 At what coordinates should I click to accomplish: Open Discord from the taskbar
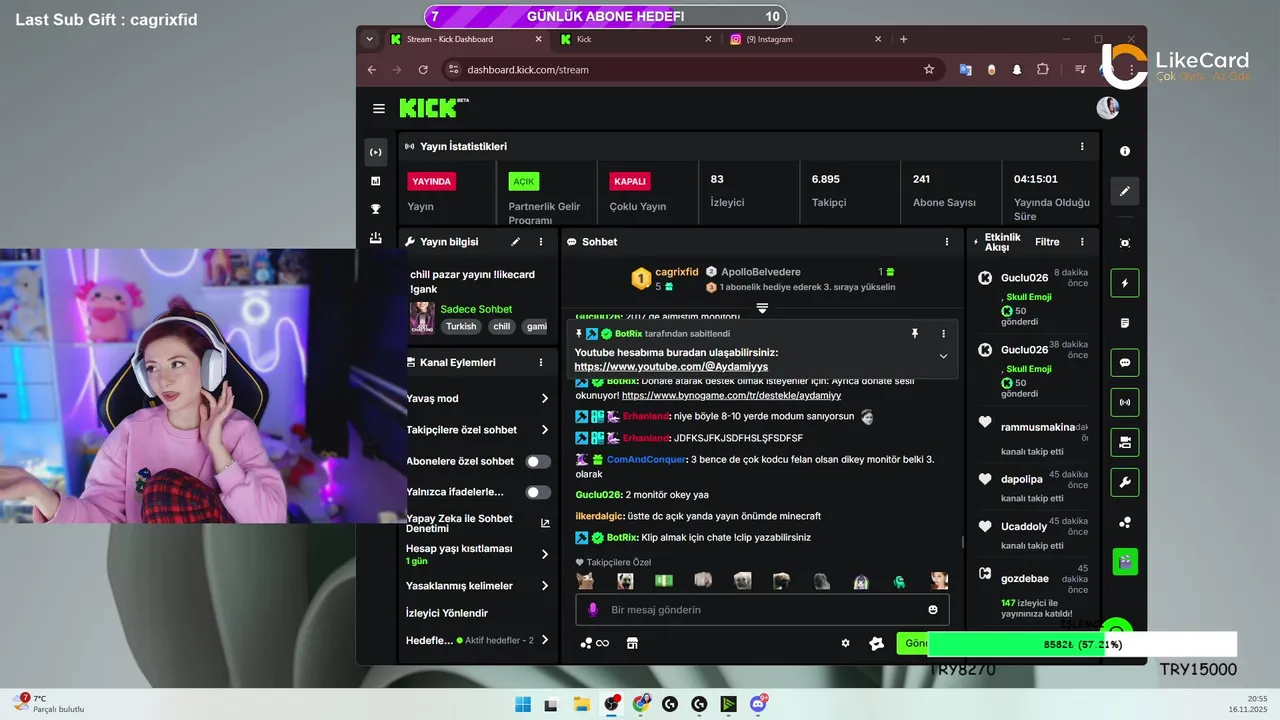tap(758, 704)
